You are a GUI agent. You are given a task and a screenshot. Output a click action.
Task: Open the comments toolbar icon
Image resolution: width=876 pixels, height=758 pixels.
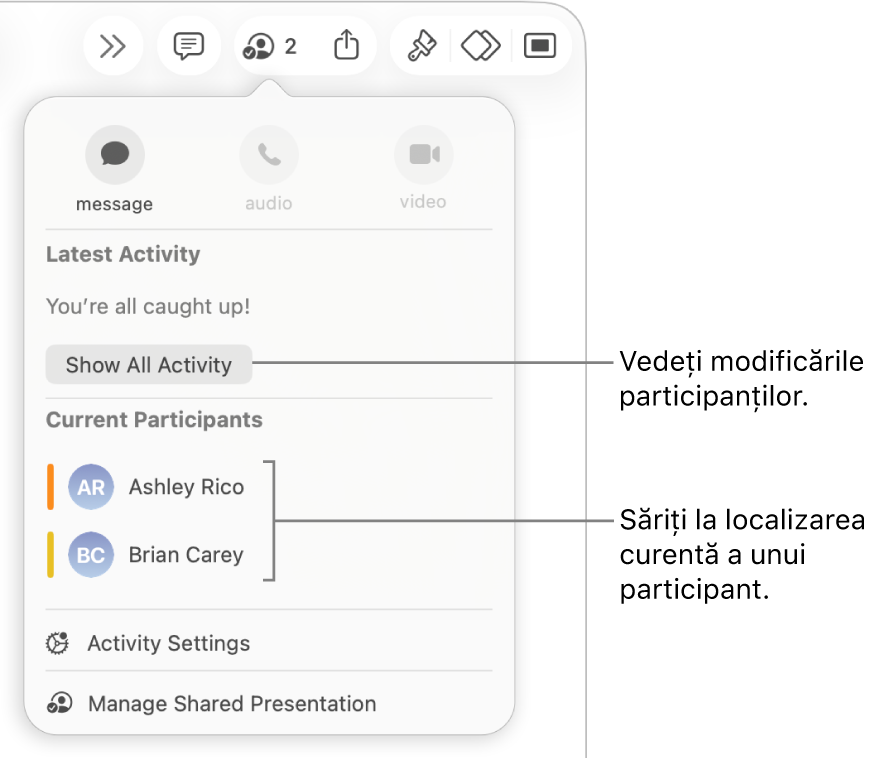(x=189, y=46)
